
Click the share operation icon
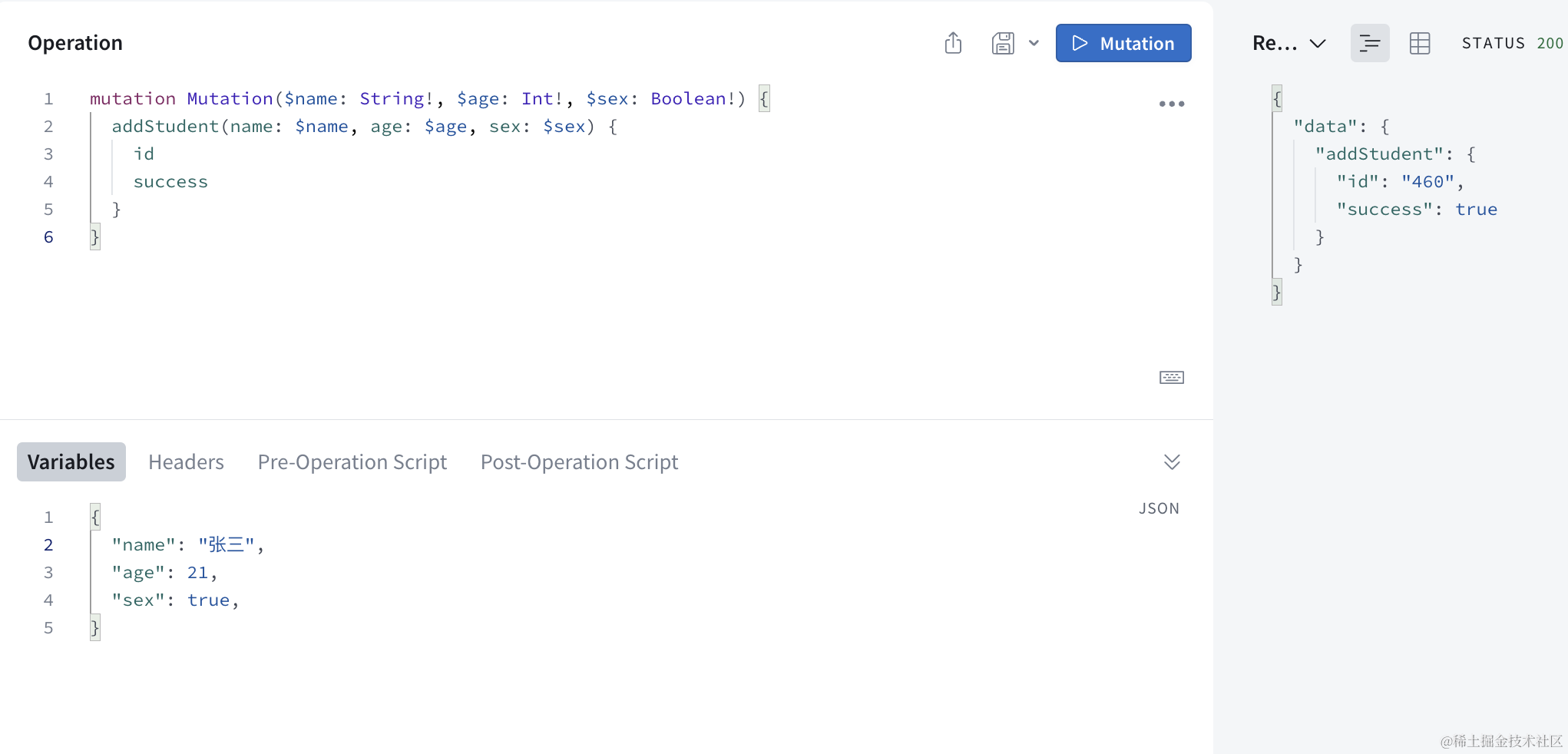pos(953,43)
